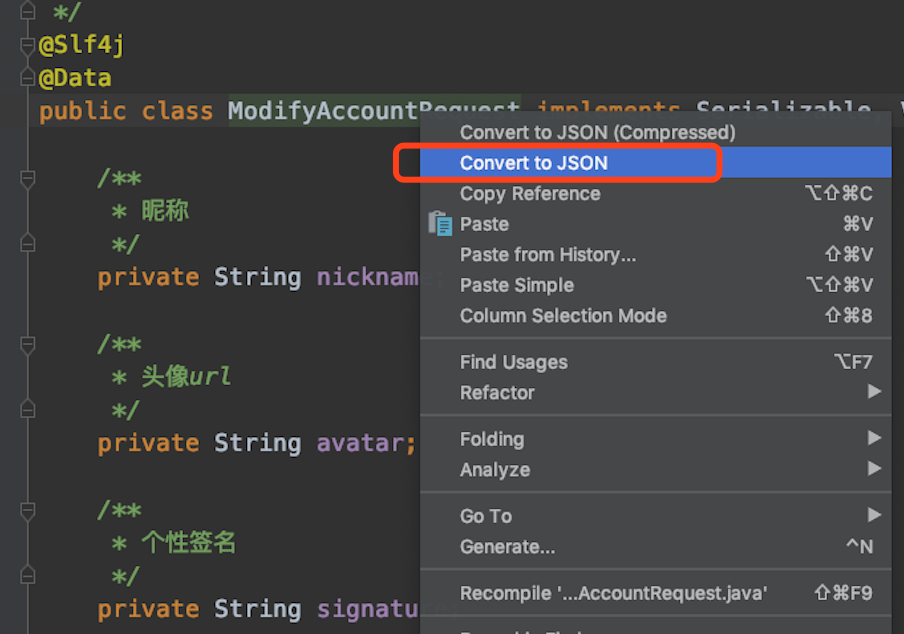Toggle Column Selection Mode

pos(563,316)
